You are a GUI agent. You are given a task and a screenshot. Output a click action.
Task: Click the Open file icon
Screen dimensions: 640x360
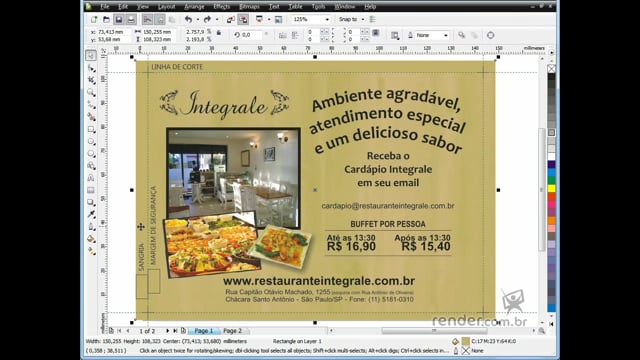tap(106, 19)
